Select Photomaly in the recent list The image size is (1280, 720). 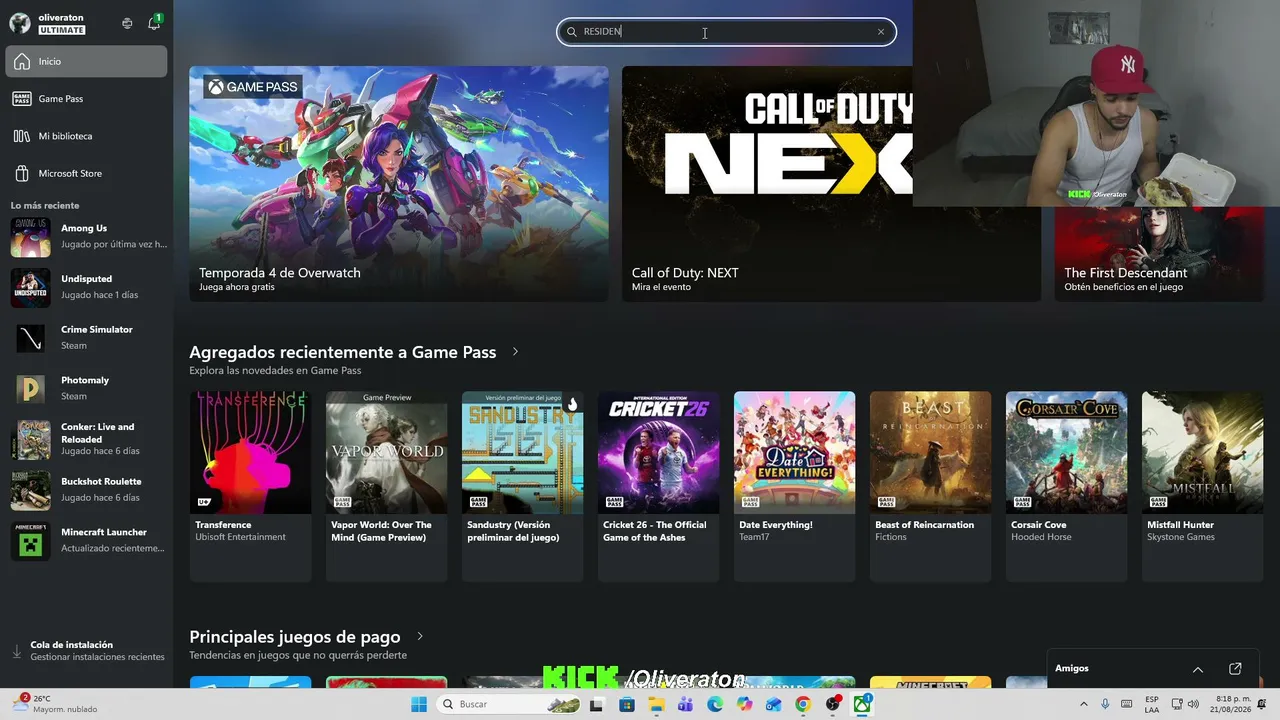(x=88, y=388)
